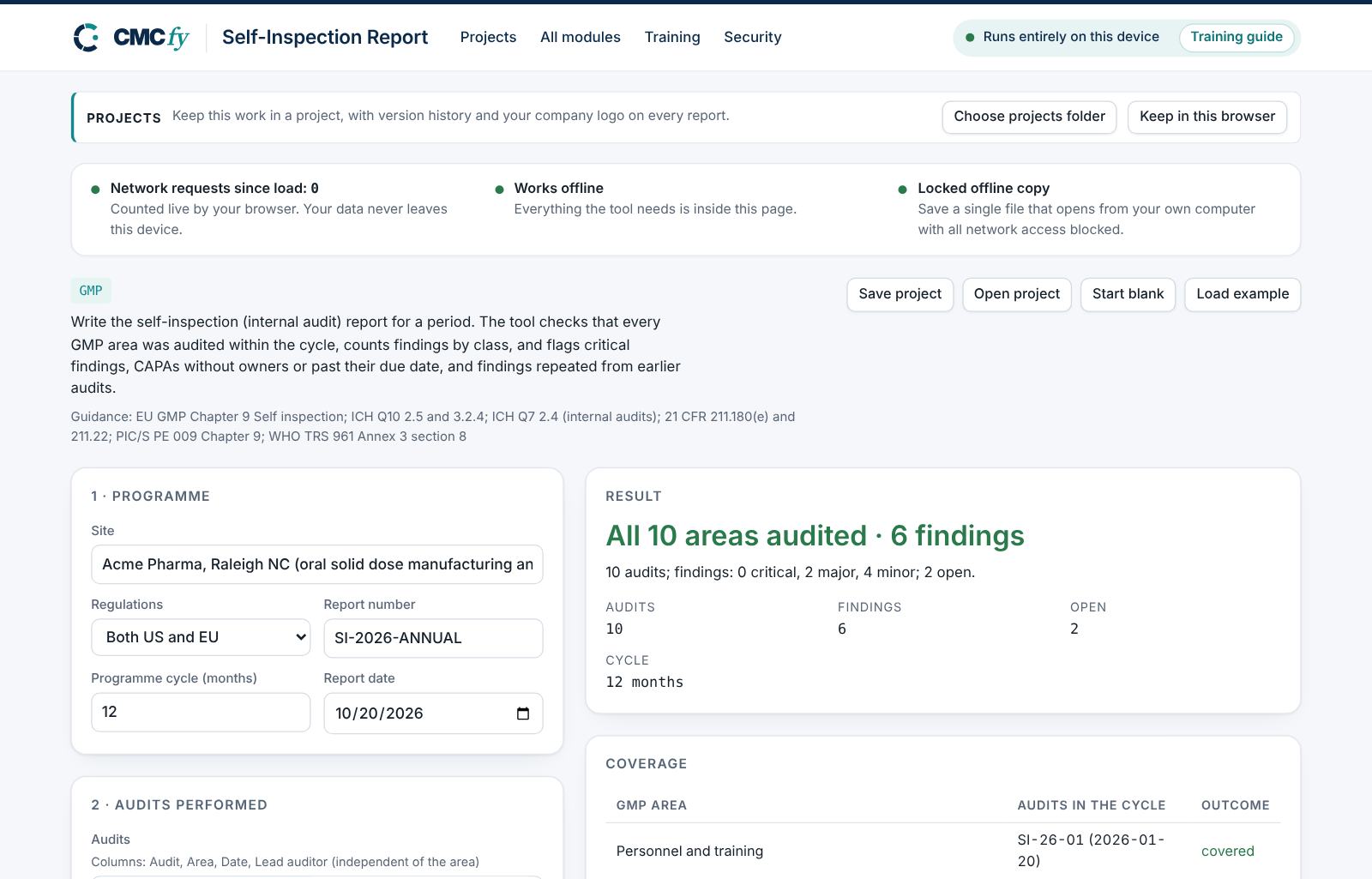Click 'Network requests since load: 0' text

pos(214,188)
